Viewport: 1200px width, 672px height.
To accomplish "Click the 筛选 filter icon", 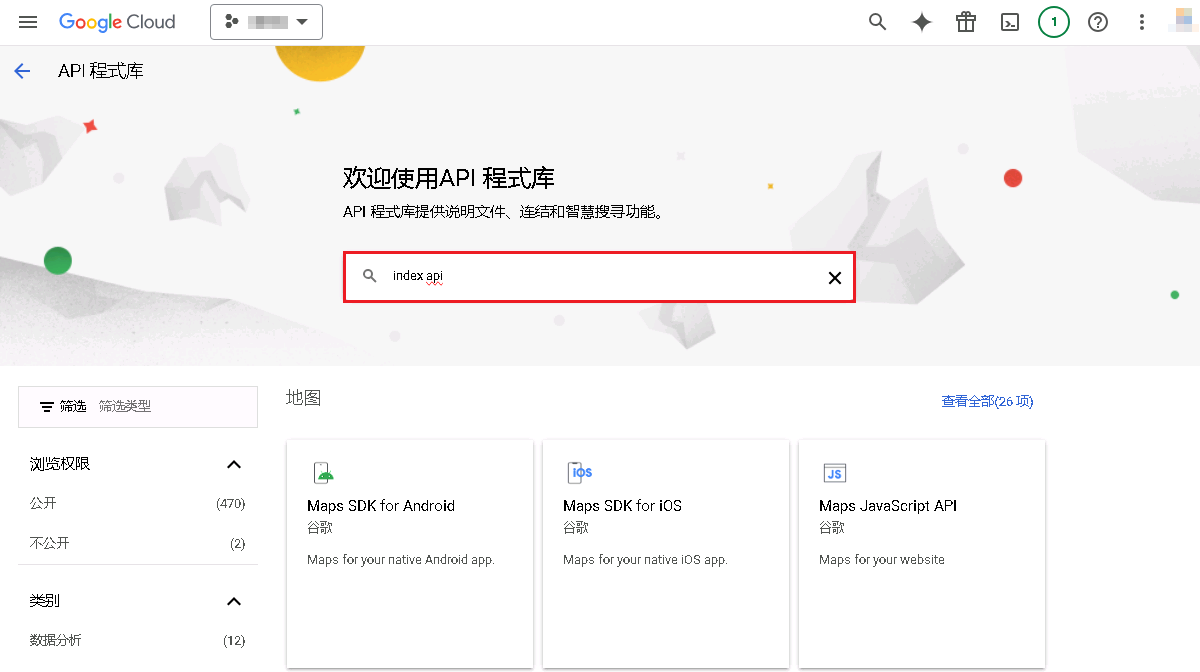I will pos(47,407).
